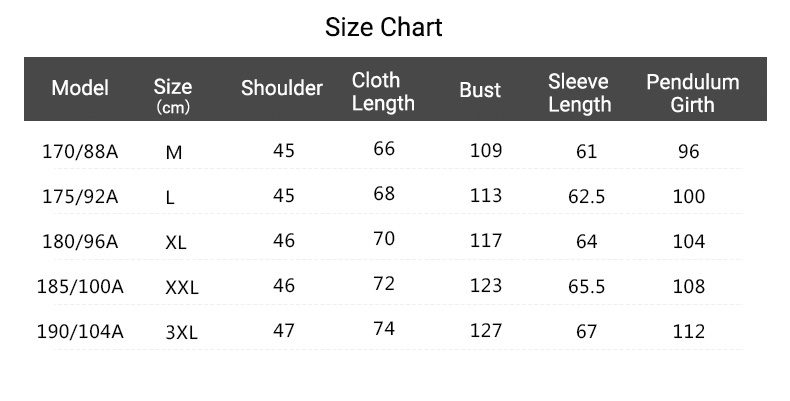This screenshot has height=401, width=790.
Task: Click bust value 109
Action: (x=486, y=150)
